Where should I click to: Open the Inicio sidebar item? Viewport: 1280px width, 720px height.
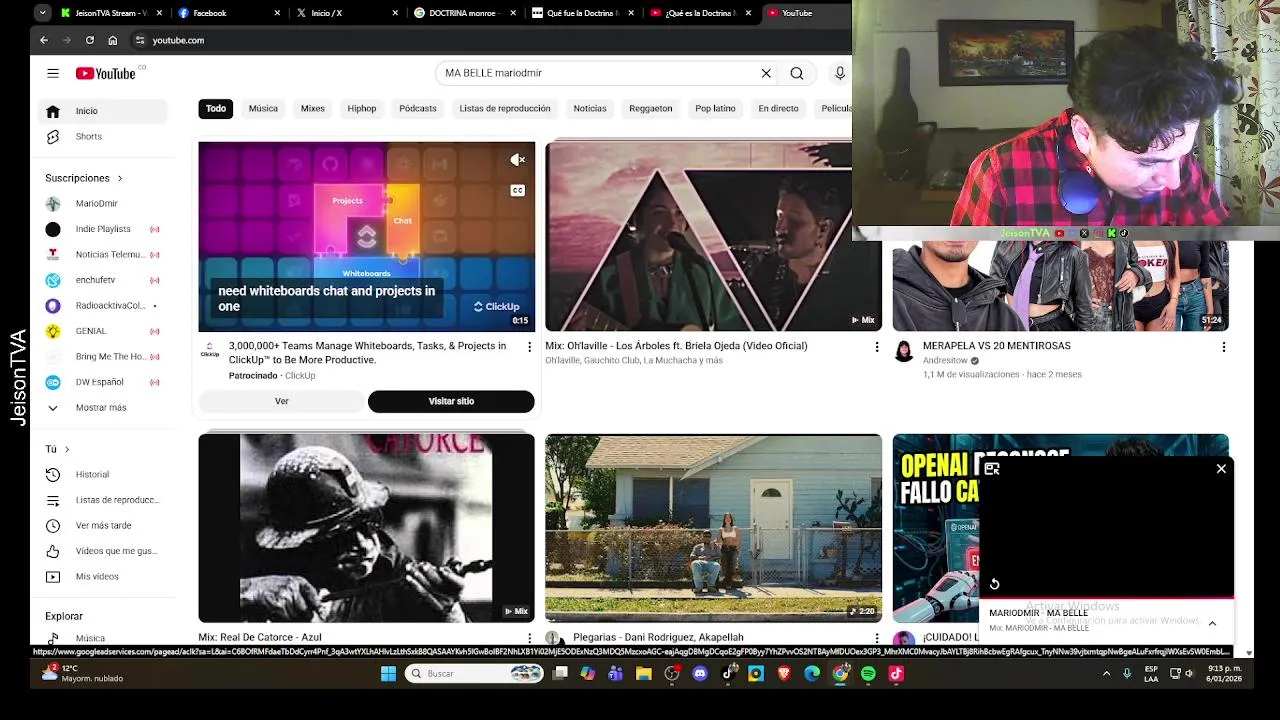[100, 111]
